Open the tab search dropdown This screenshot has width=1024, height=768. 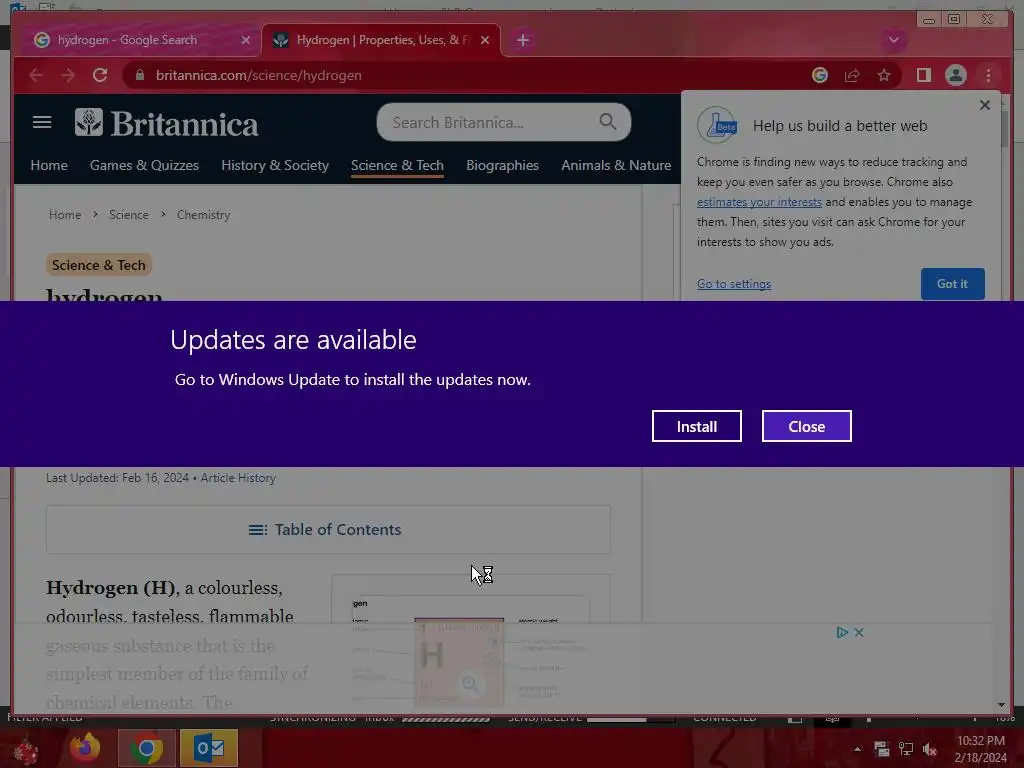(x=893, y=40)
